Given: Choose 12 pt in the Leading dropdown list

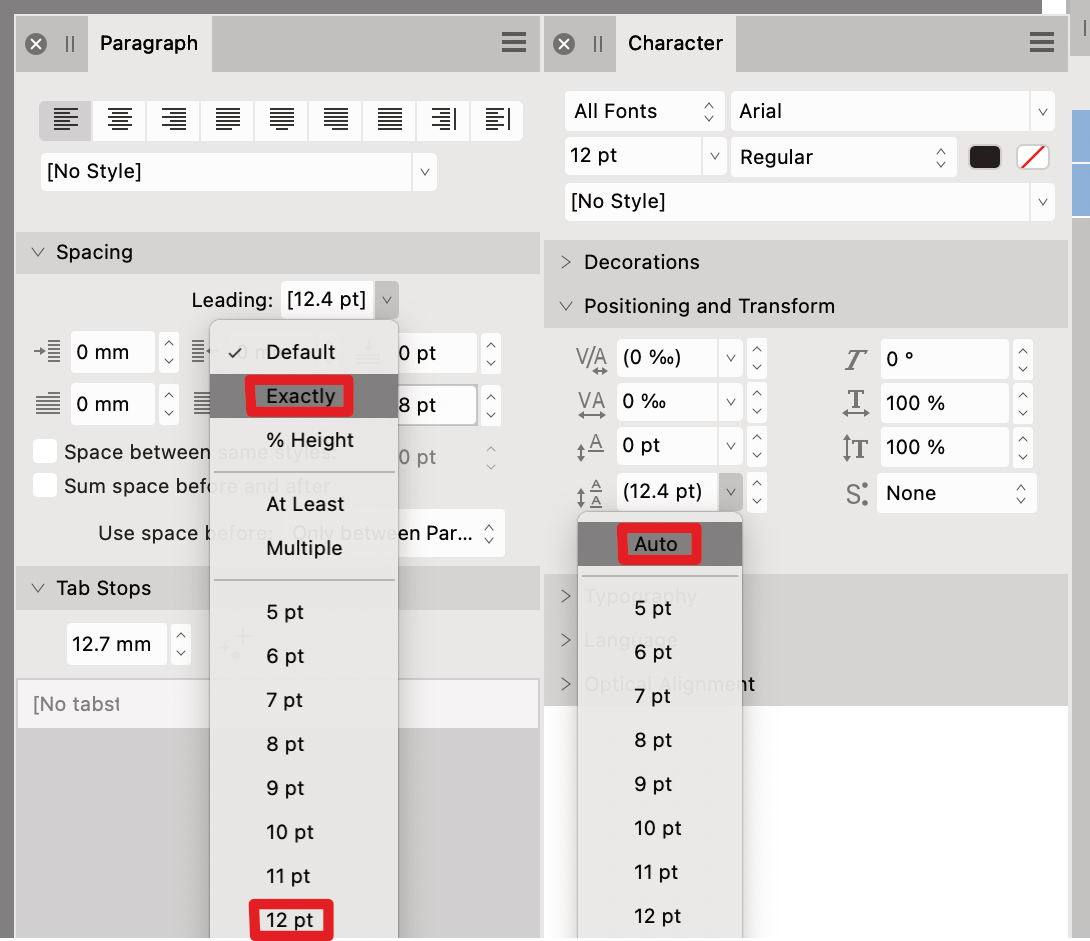Looking at the screenshot, I should click(289, 919).
